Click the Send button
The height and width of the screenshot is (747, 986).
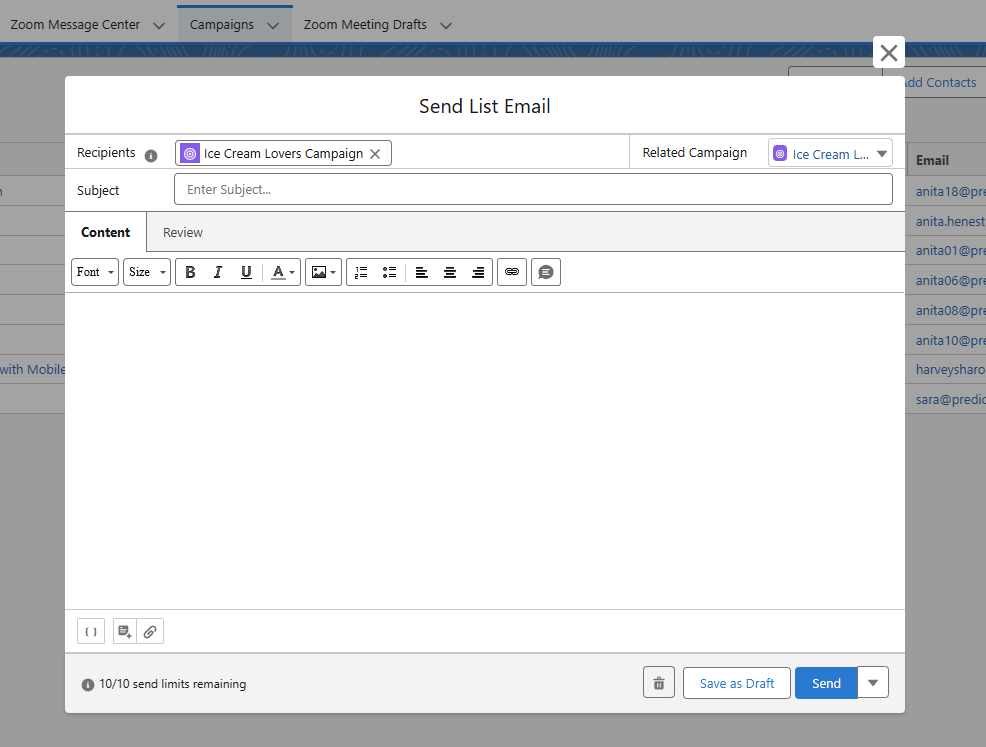click(x=826, y=683)
